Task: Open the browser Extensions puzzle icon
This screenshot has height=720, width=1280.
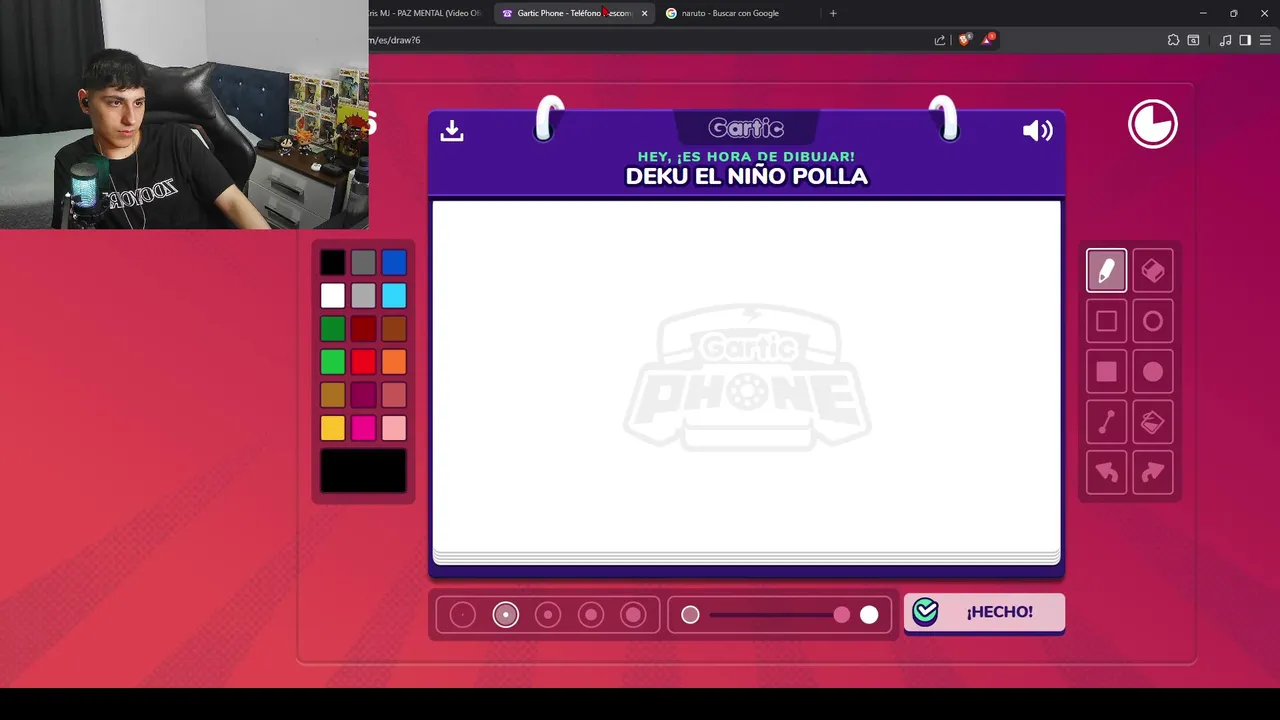Action: (1173, 40)
